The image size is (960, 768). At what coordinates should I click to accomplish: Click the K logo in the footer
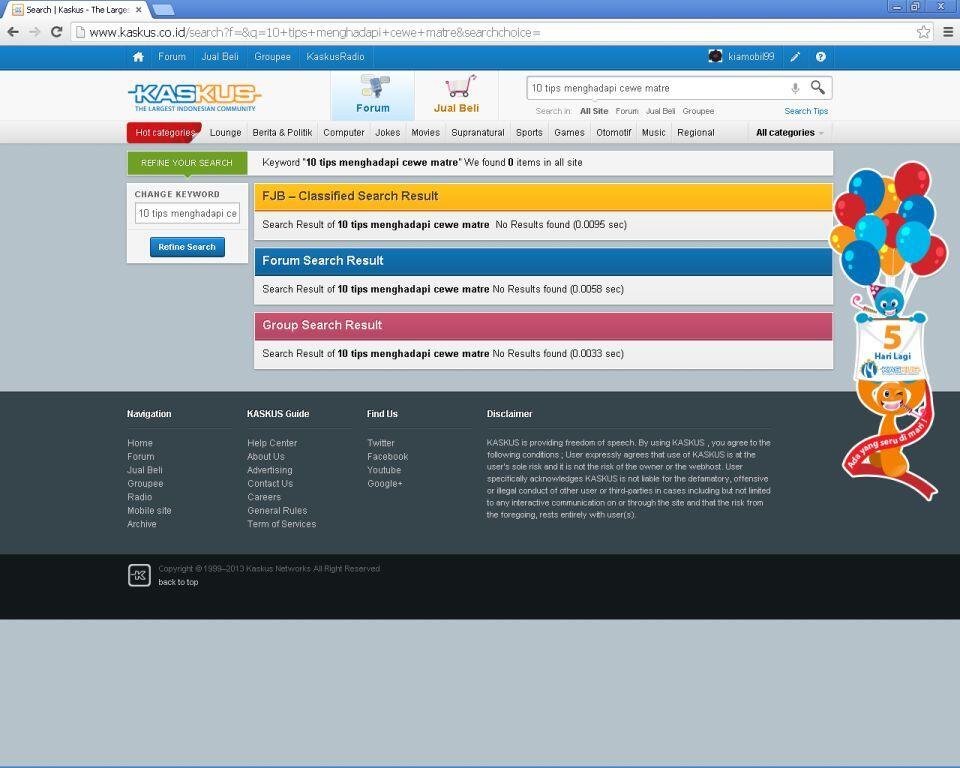tap(139, 575)
